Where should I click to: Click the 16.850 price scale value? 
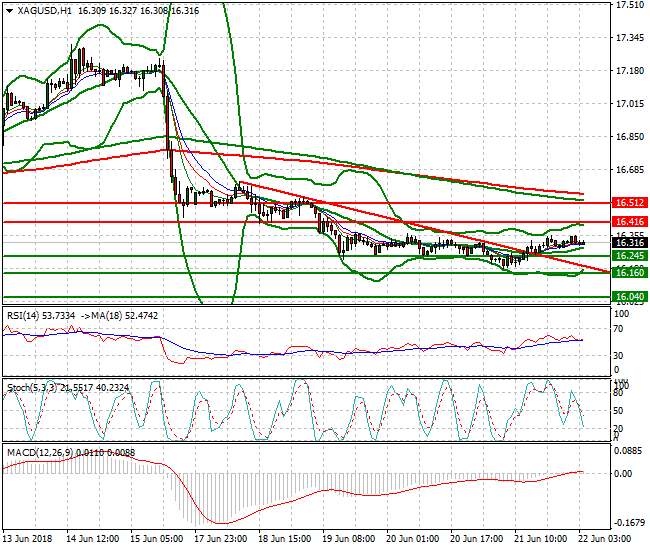[630, 137]
